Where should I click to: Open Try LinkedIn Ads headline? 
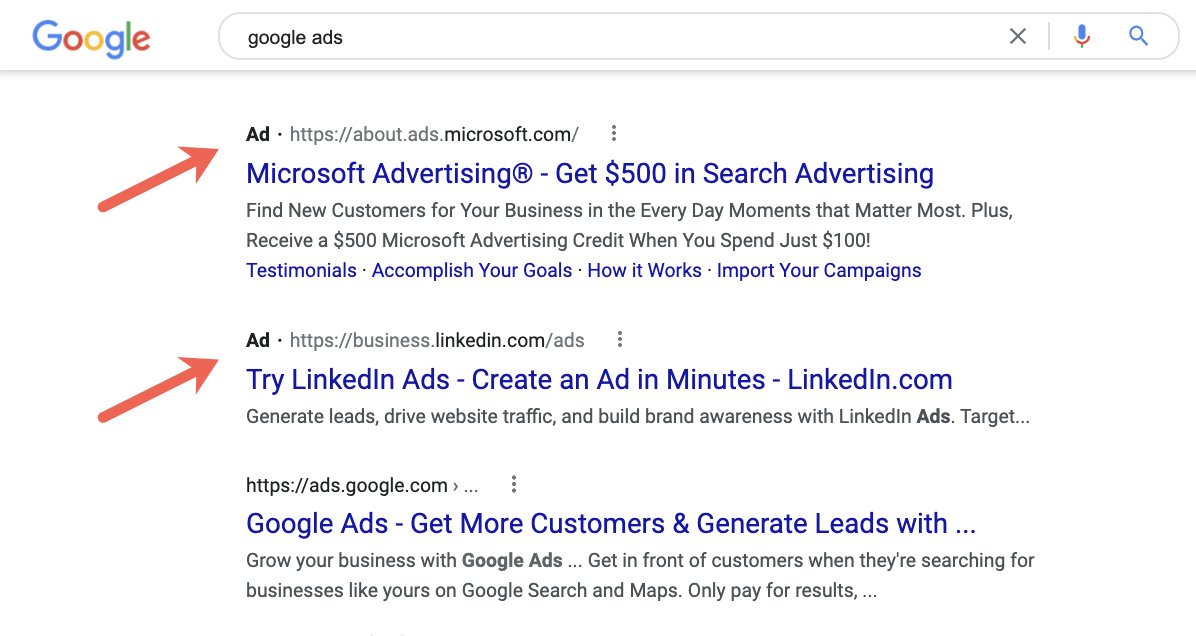pos(598,379)
